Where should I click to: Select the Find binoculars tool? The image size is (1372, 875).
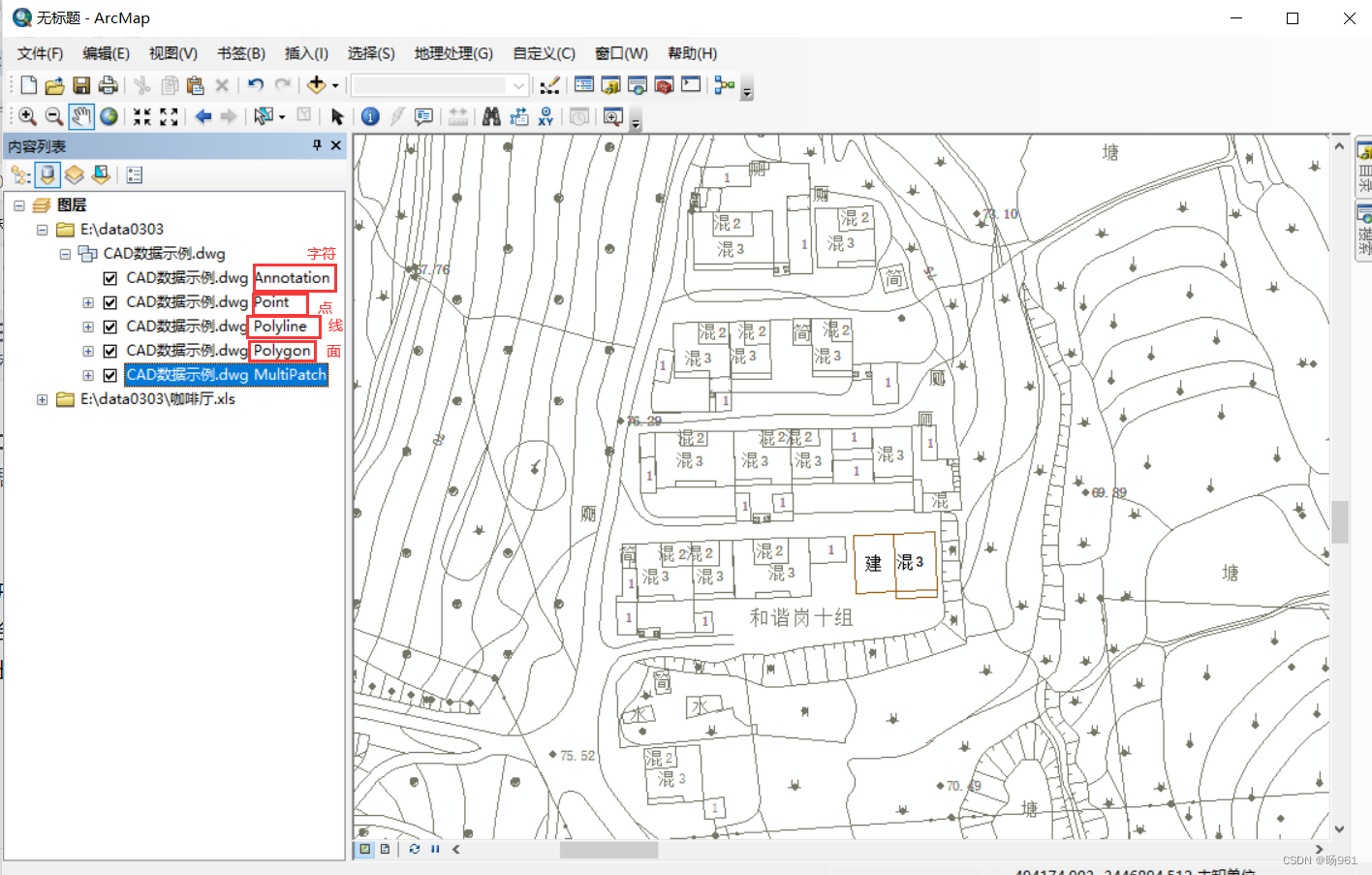tap(491, 116)
